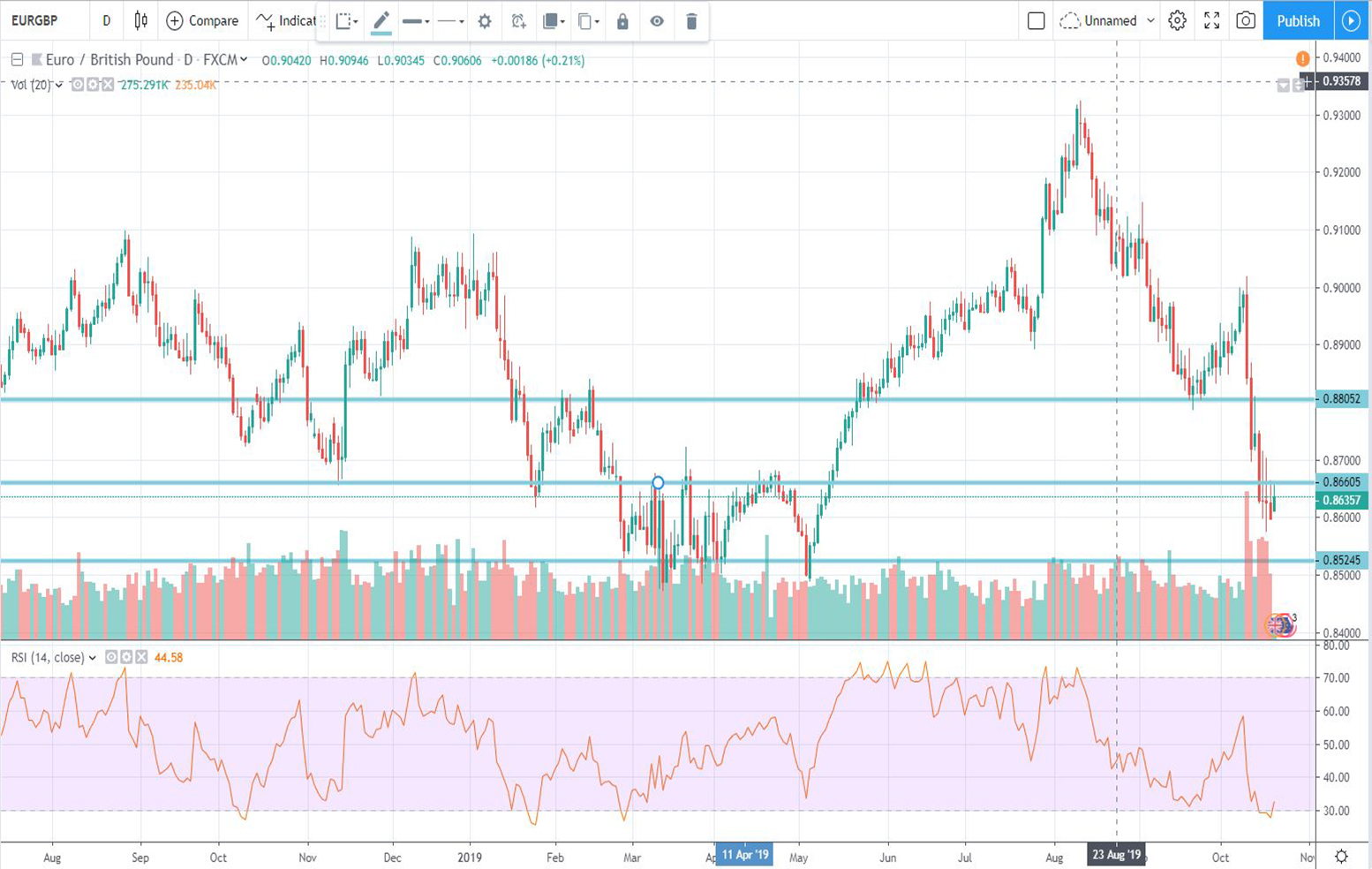Check the box next to the Unnamed layout
The width and height of the screenshot is (1372, 869).
coord(1036,20)
